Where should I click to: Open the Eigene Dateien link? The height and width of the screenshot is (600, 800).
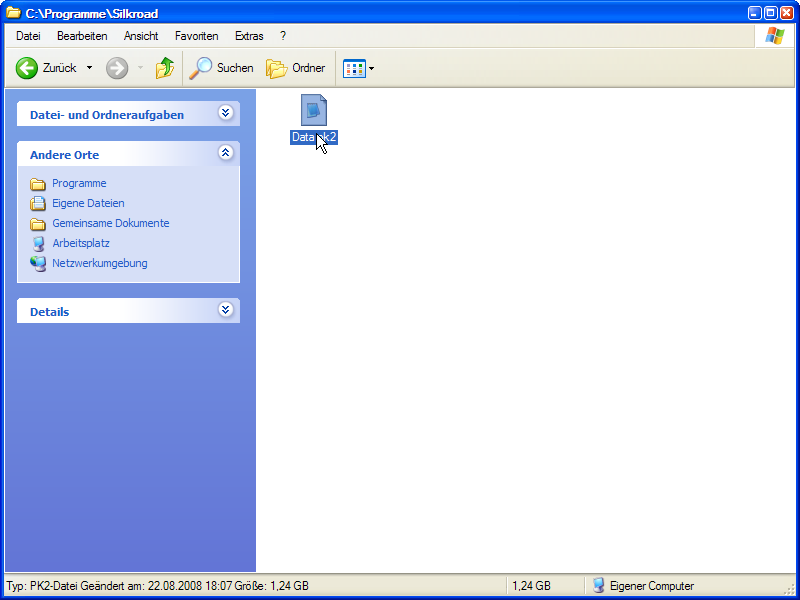click(88, 203)
